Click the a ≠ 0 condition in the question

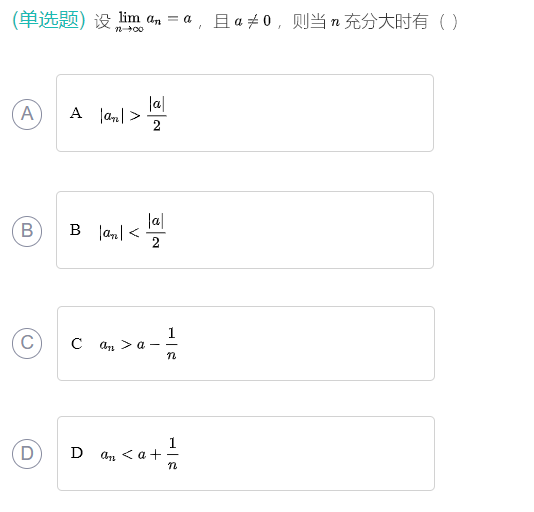pyautogui.click(x=253, y=21)
